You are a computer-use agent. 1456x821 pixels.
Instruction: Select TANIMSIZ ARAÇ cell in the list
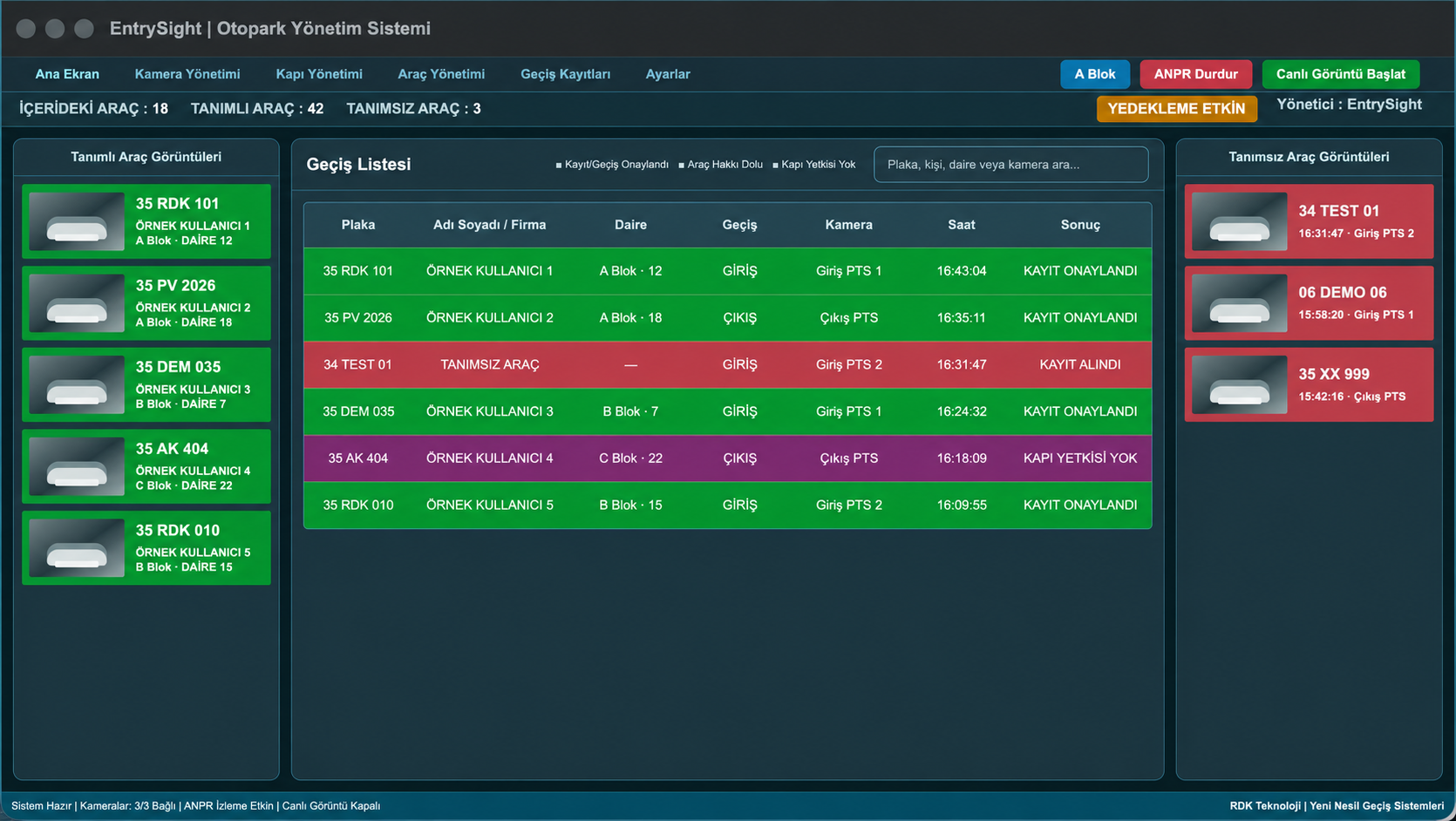[490, 364]
